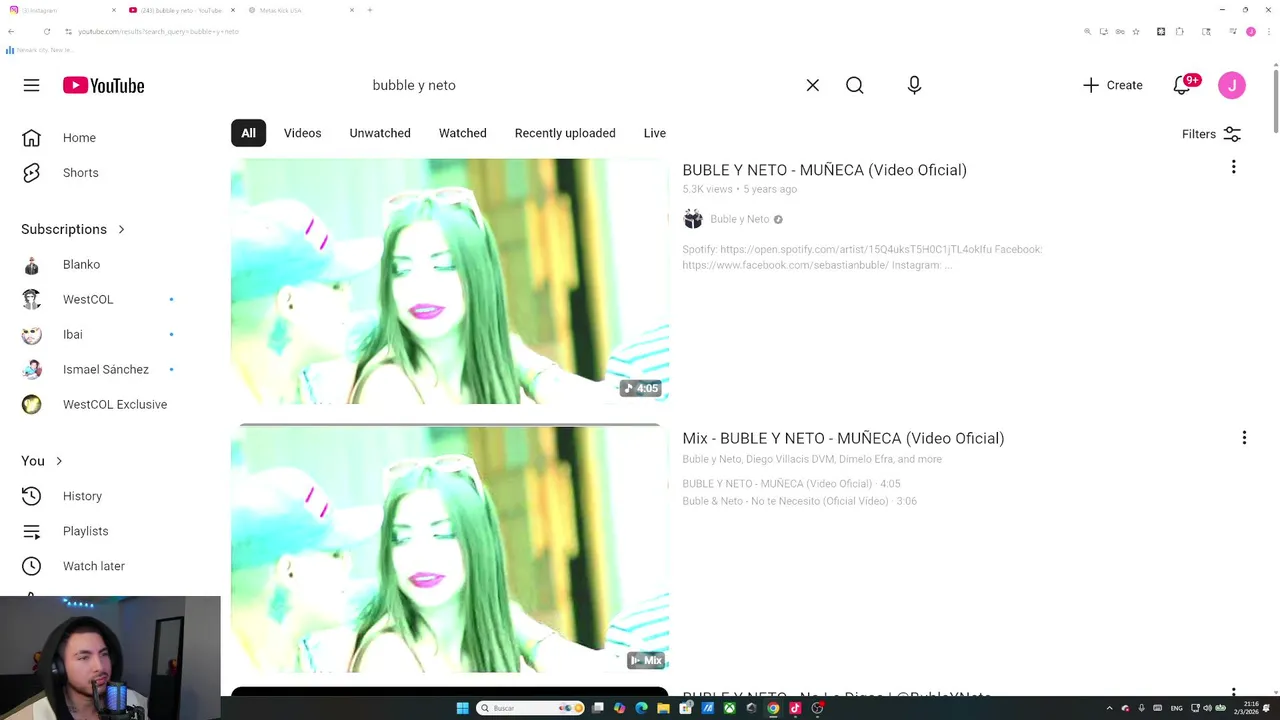Open Microsoft Edge from taskbar
This screenshot has height=720, width=1280.
641,708
